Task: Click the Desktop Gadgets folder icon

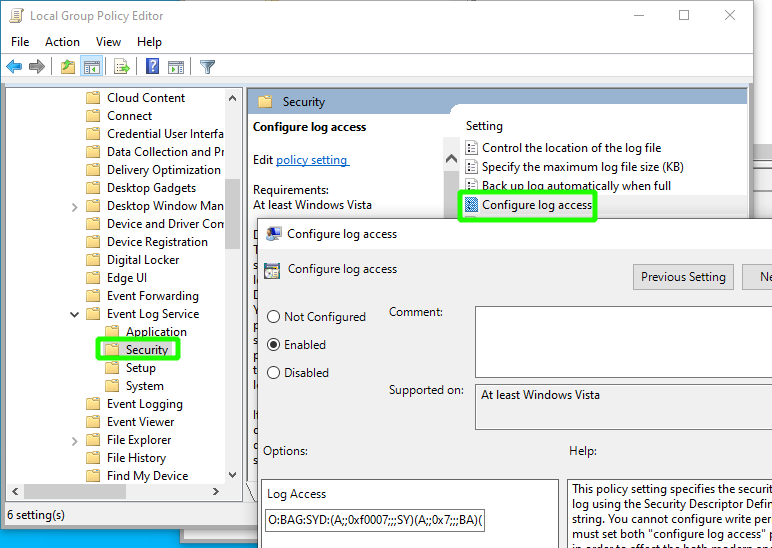Action: [93, 188]
